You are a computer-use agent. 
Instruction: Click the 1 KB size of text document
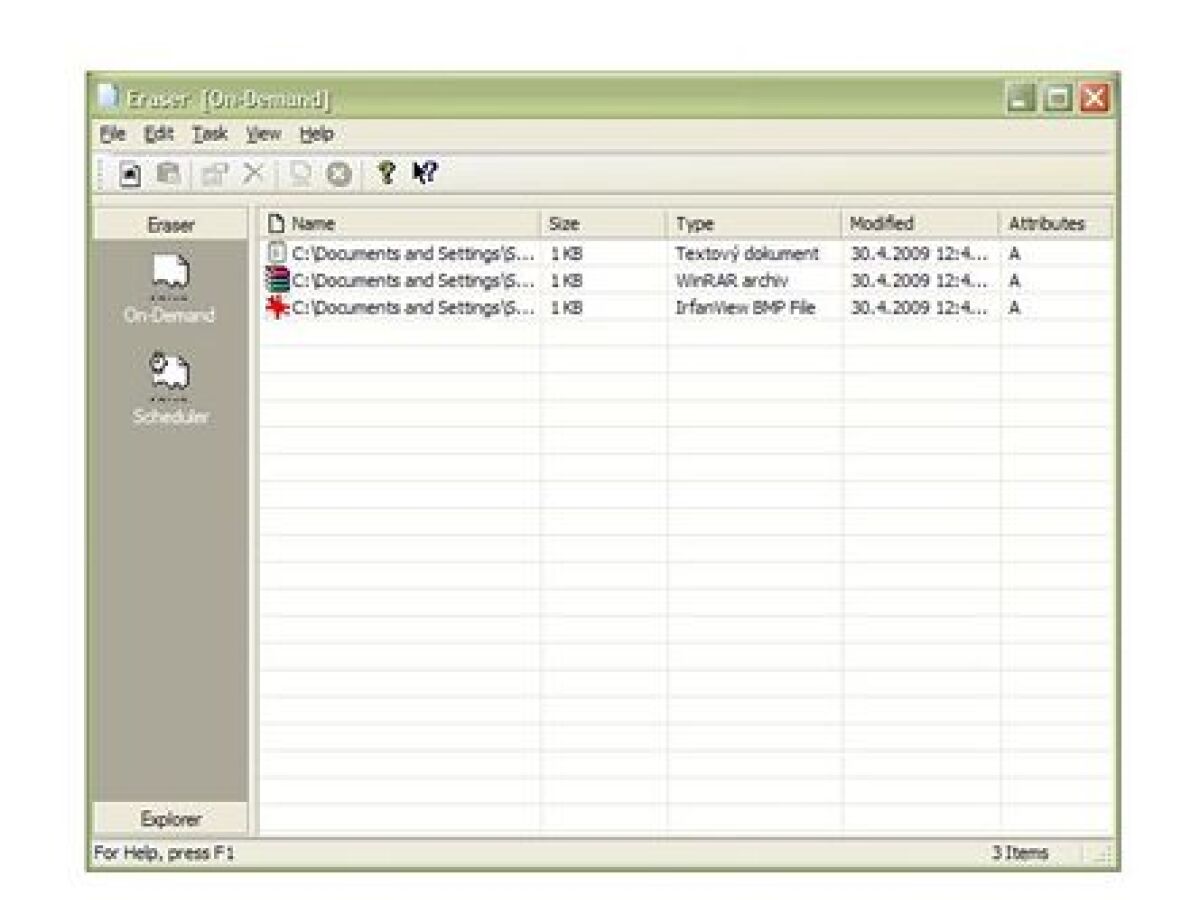[x=566, y=254]
